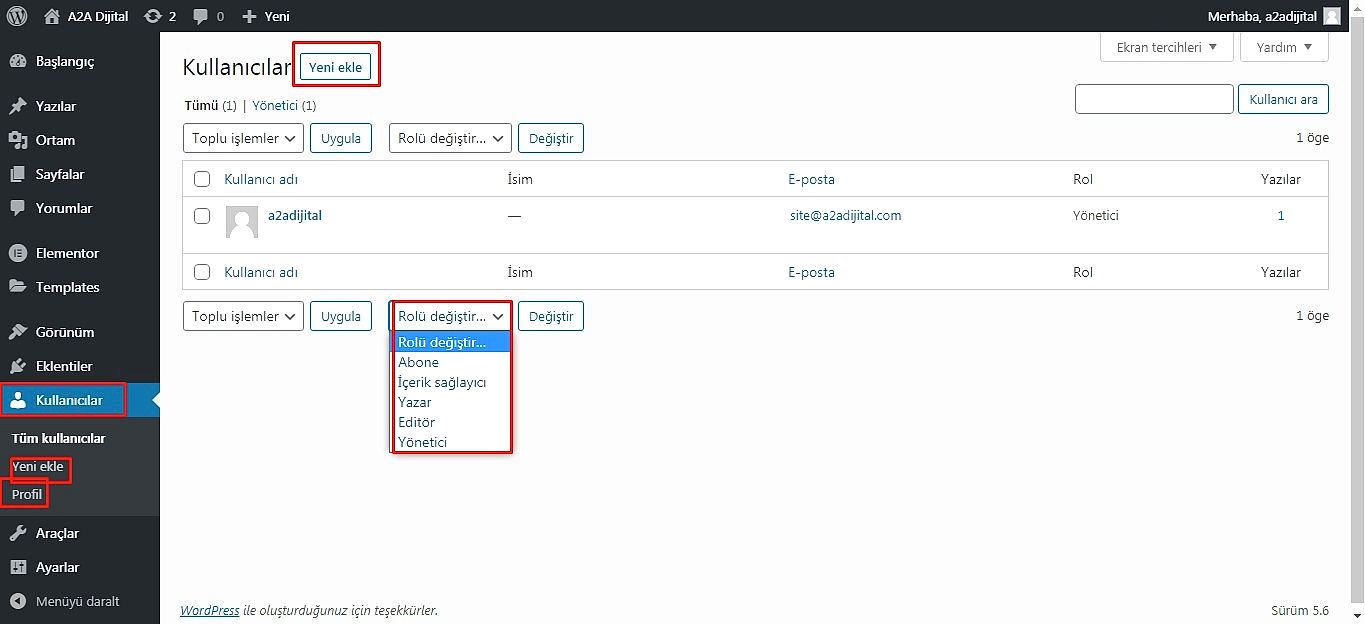Expand the Yardım help panel

1284,47
